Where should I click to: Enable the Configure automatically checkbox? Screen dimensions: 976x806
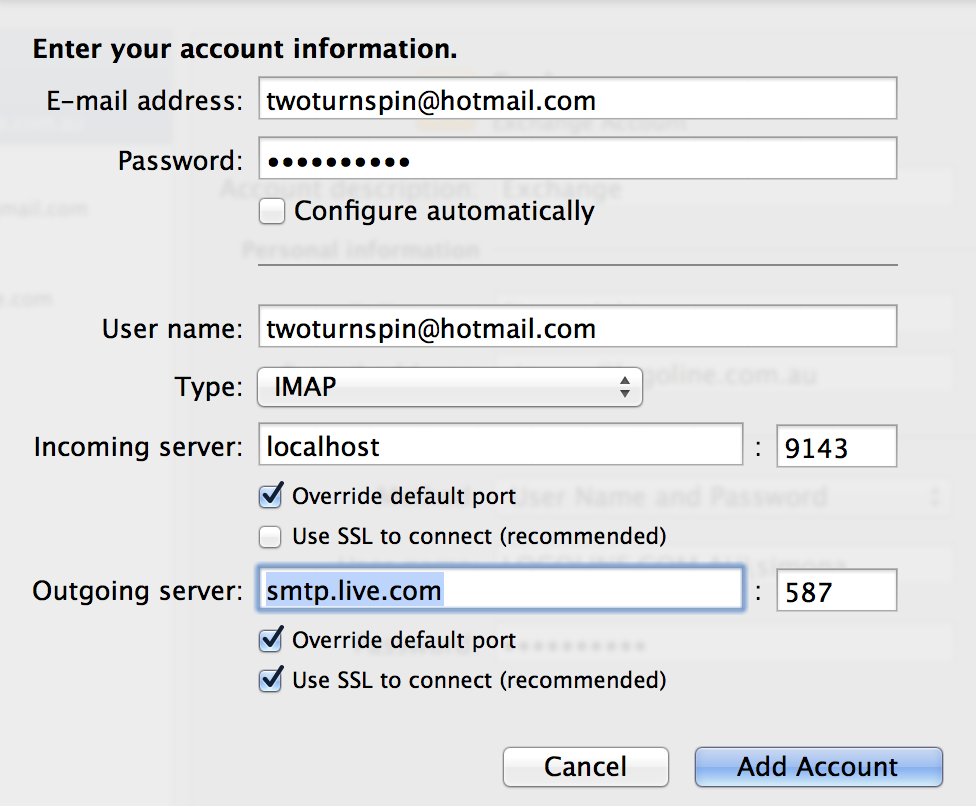tap(272, 211)
